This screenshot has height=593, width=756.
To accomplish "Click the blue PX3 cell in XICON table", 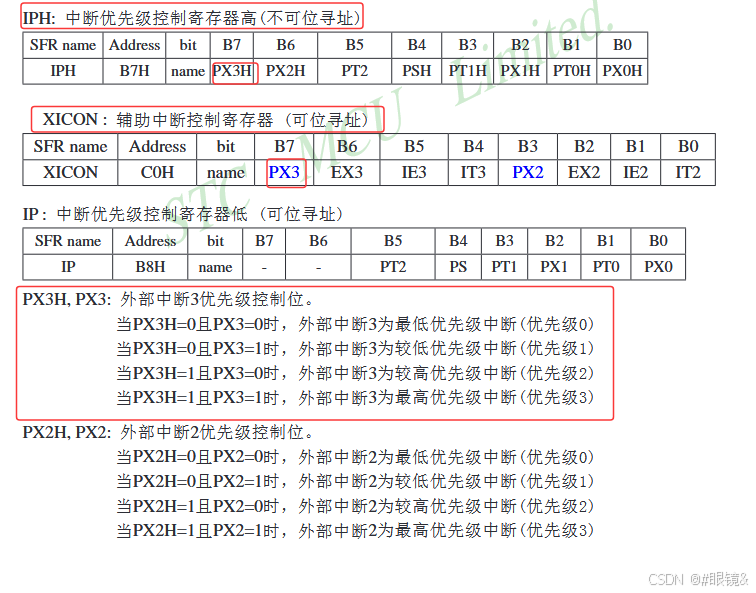I will pos(284,173).
